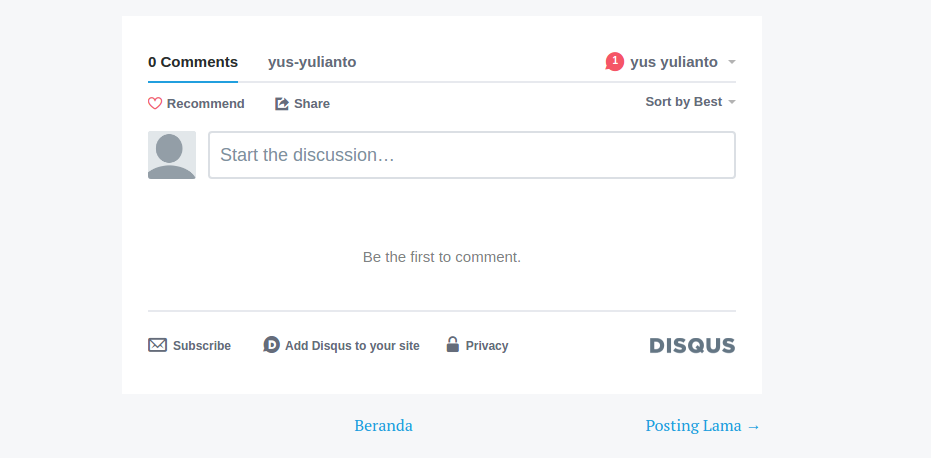Switch to the 0 Comments tab
The image size is (931, 458).
[193, 62]
